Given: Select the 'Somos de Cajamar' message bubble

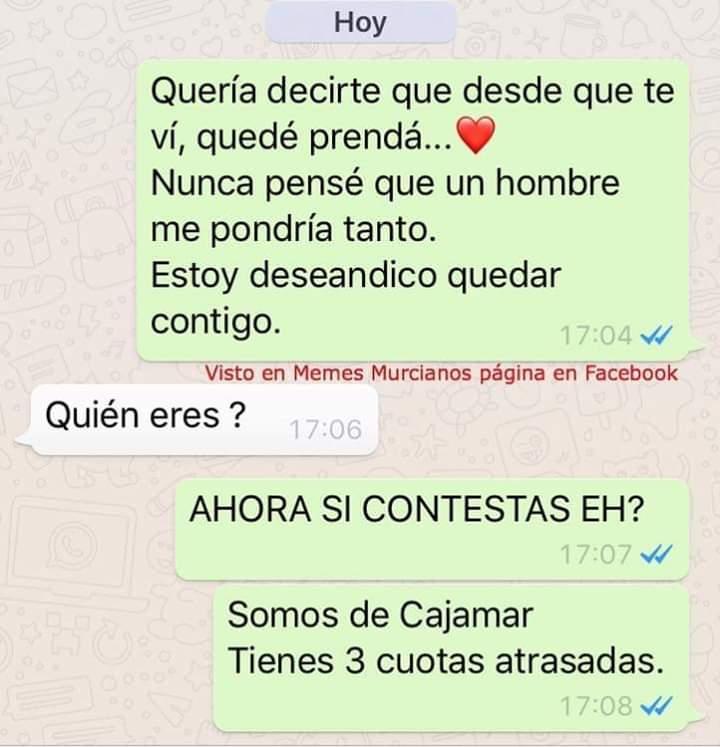Looking at the screenshot, I should tap(451, 659).
